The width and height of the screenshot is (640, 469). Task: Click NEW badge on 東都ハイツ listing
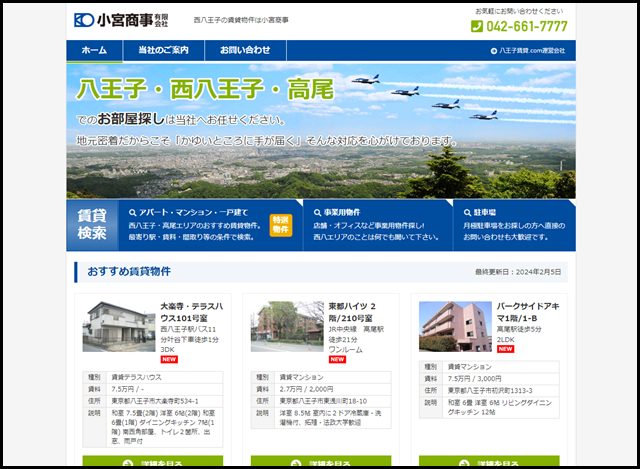point(337,360)
